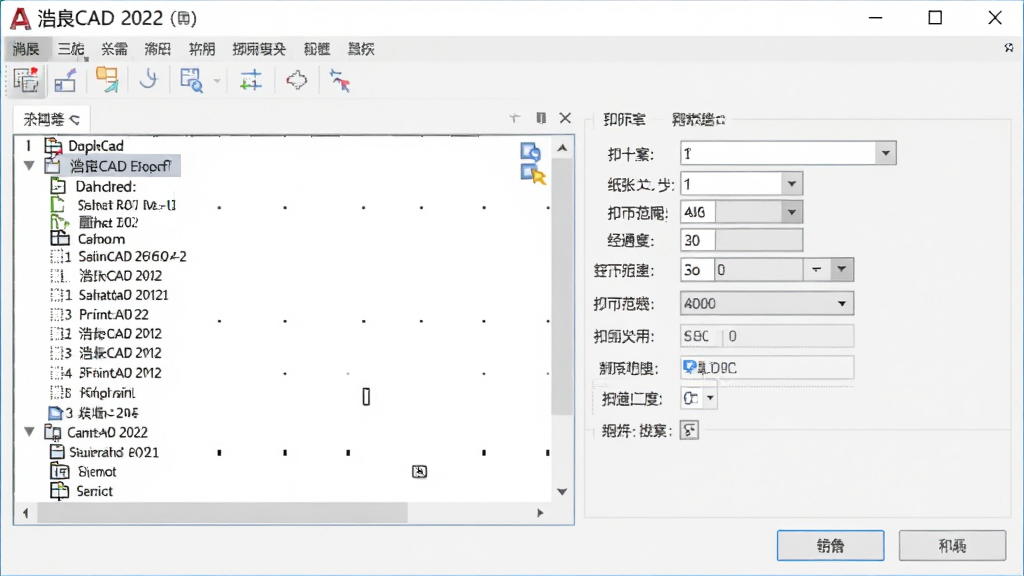Click the tree's scroll down arrow

(562, 492)
